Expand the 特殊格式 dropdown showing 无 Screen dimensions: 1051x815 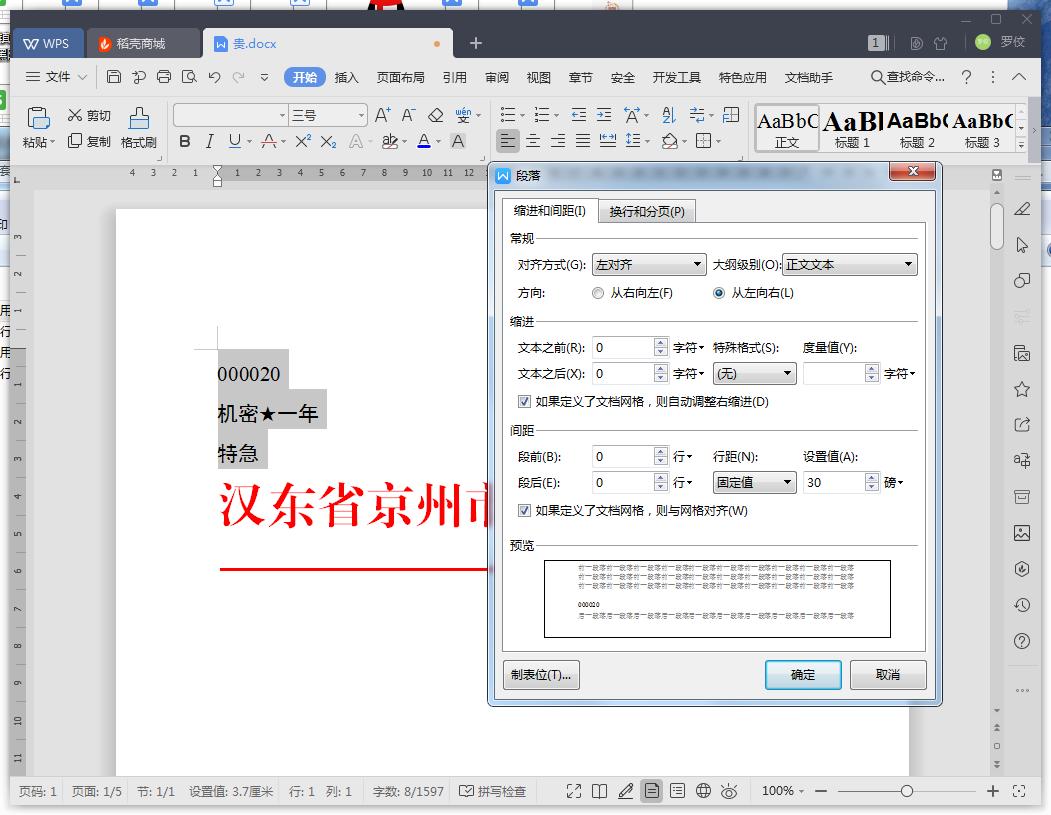pos(754,373)
